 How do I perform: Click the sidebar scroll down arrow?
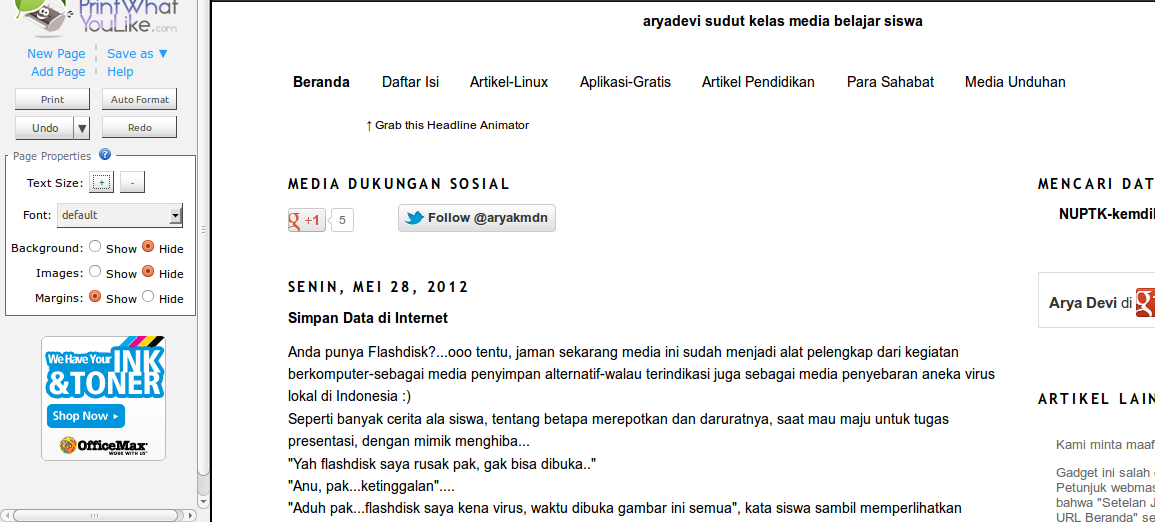pos(204,501)
